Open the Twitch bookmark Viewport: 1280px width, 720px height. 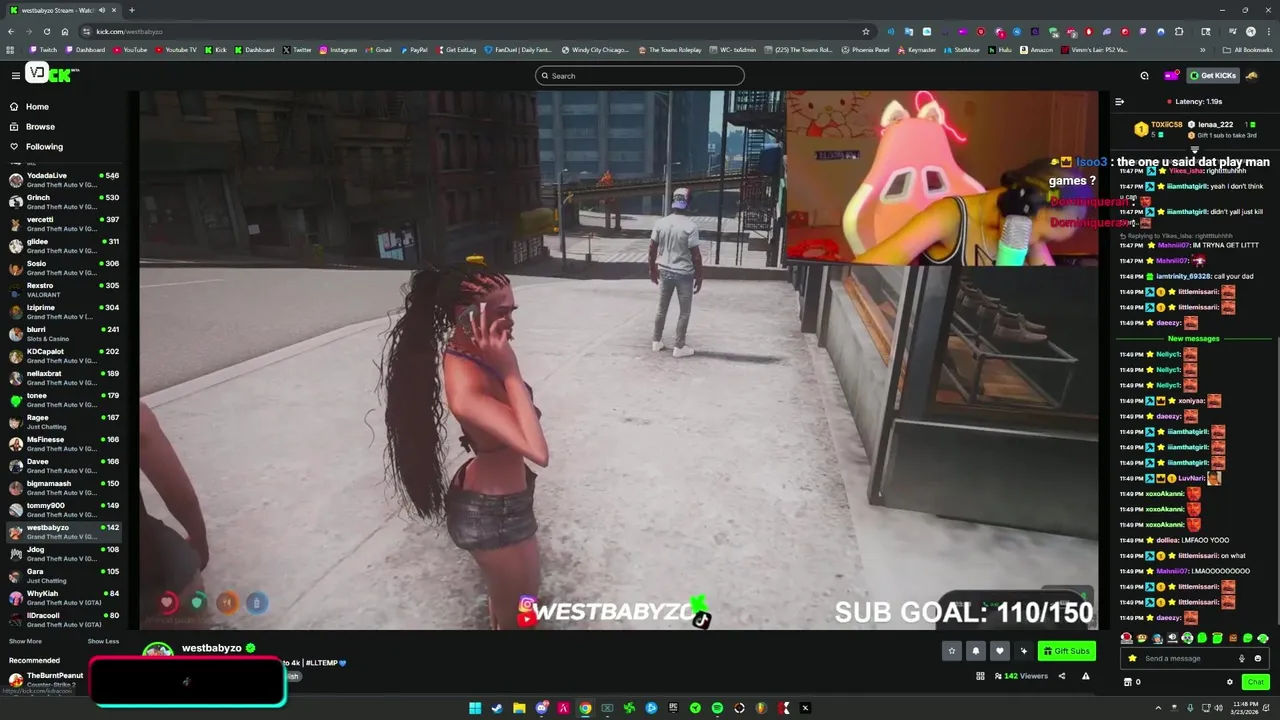coord(43,50)
